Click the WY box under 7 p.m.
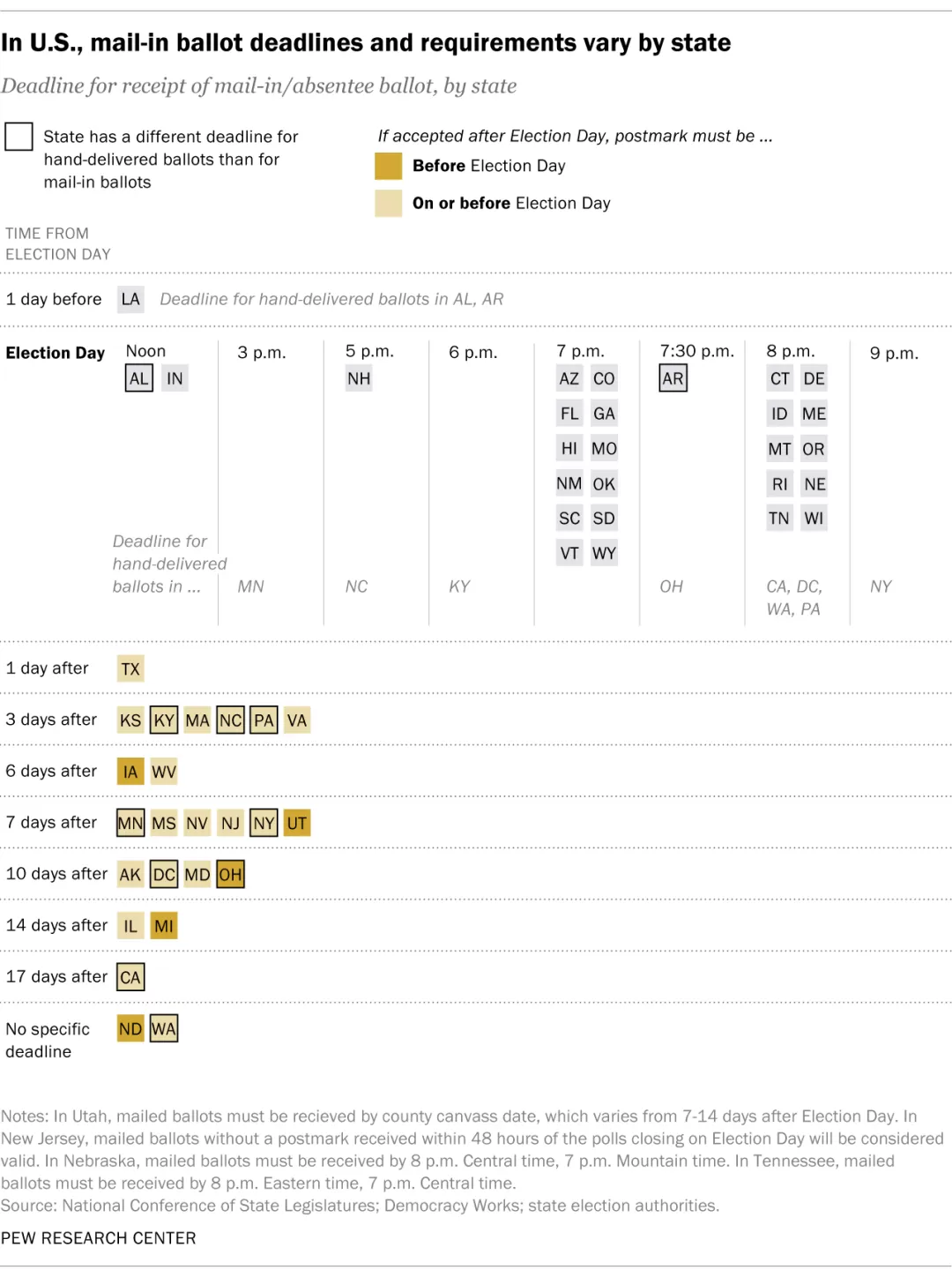Image resolution: width=952 pixels, height=1277 pixels. click(x=604, y=554)
